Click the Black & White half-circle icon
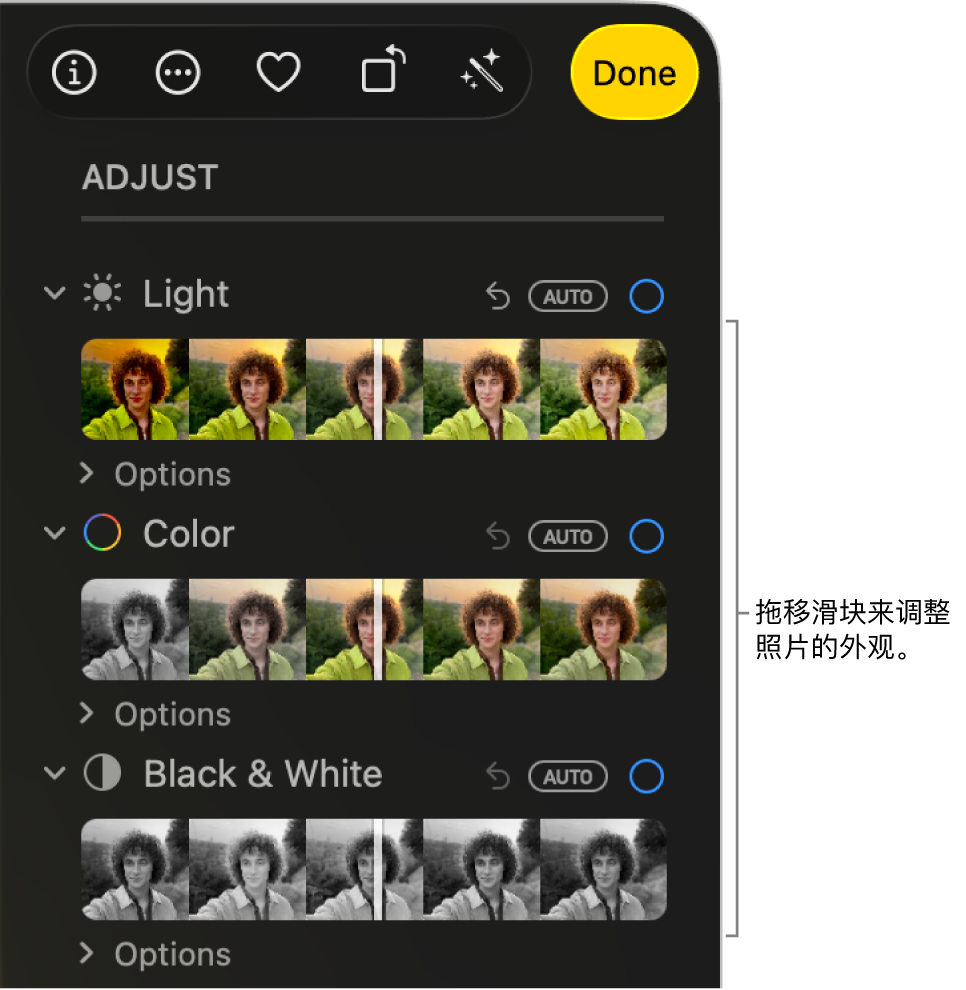966x990 pixels. (x=102, y=772)
